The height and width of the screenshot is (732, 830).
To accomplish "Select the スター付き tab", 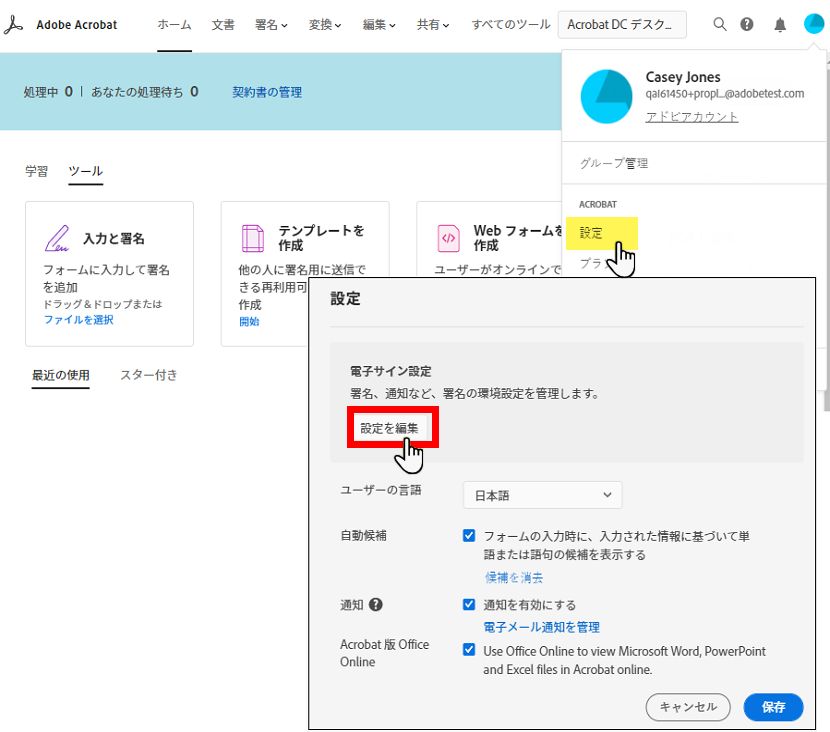I will 149,375.
